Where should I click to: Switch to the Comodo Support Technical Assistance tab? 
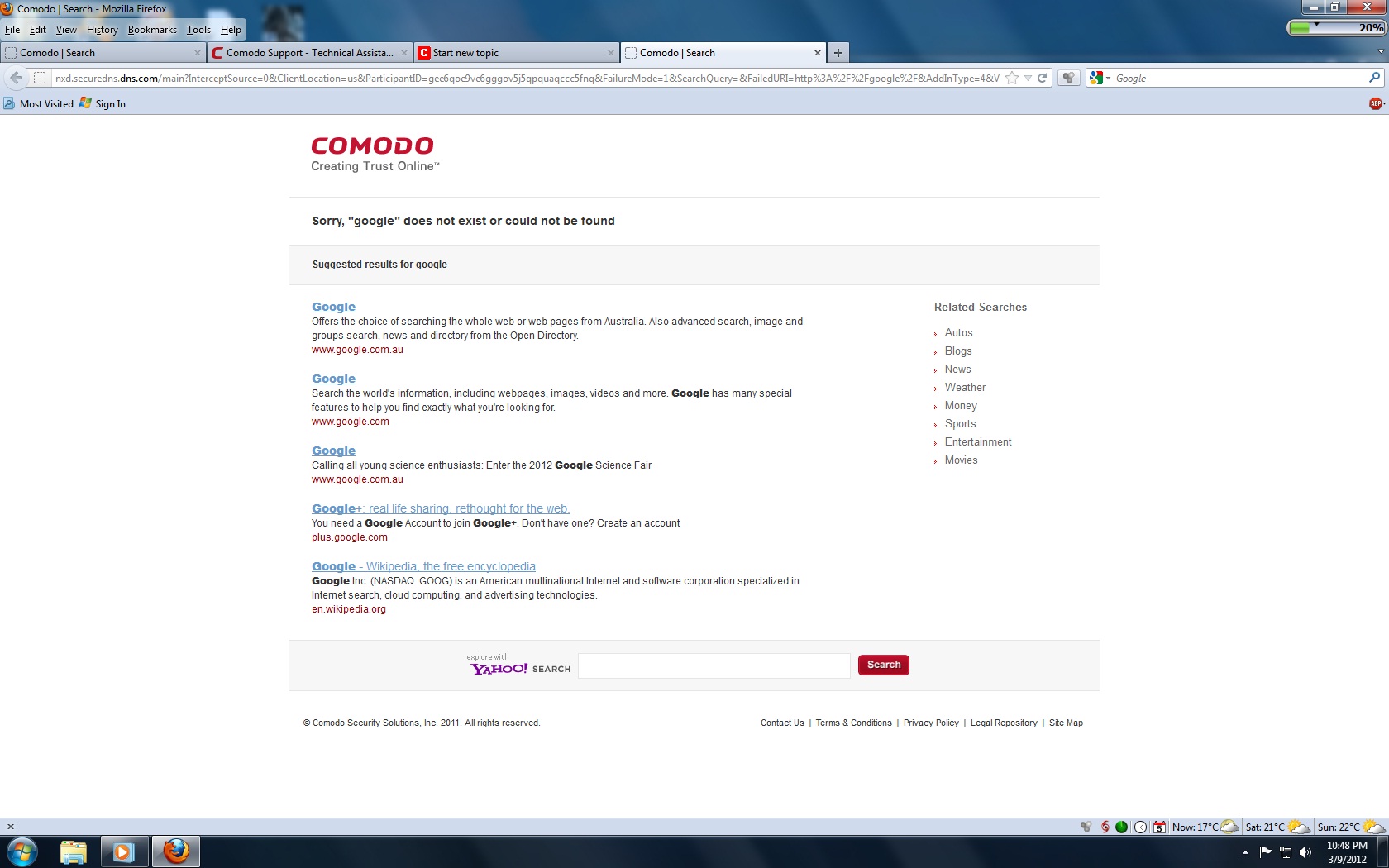tap(309, 52)
